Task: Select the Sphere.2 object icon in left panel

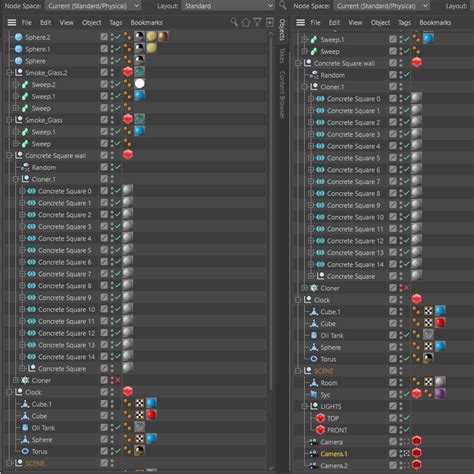Action: click(x=19, y=37)
